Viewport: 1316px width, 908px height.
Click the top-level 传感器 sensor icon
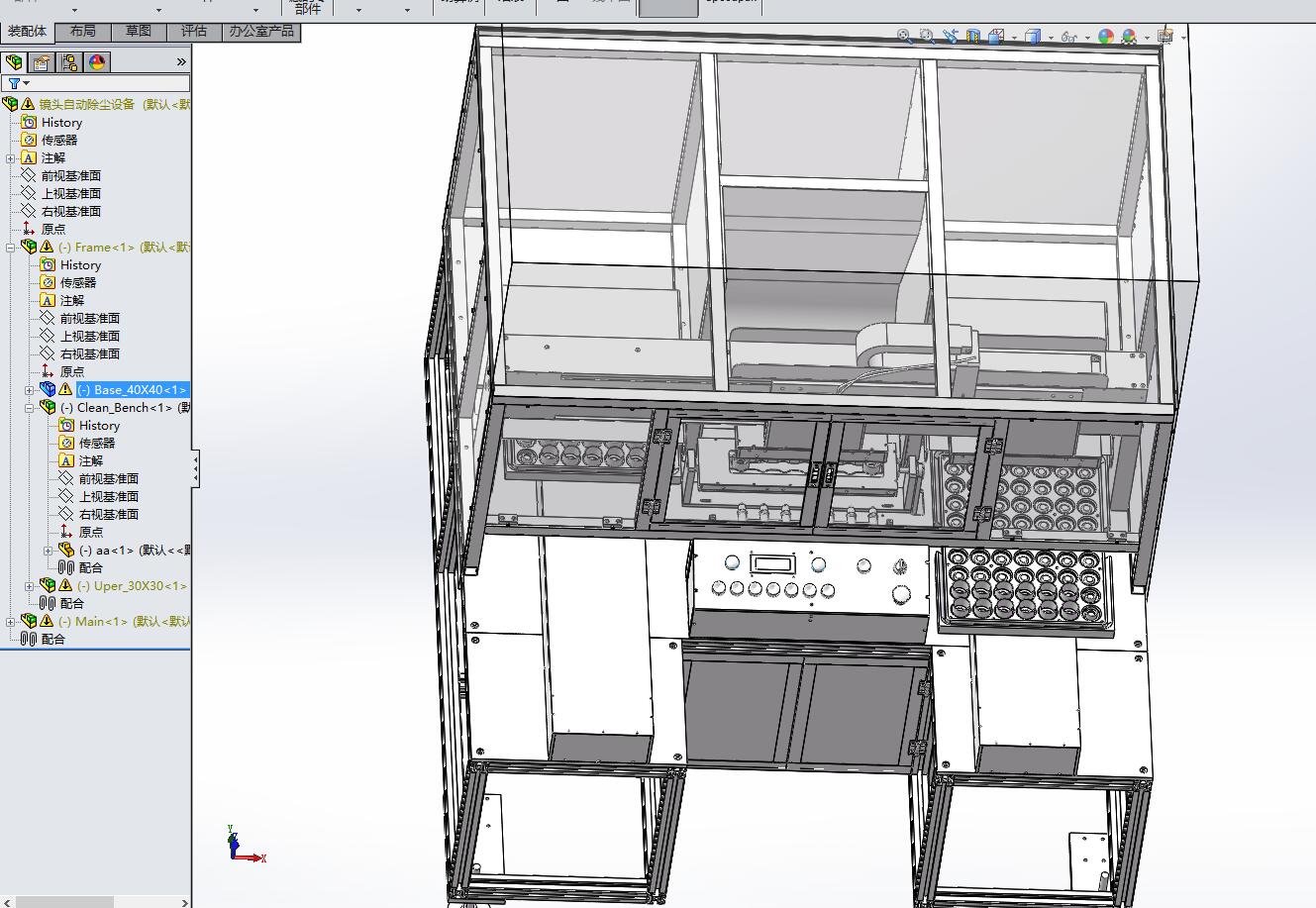pyautogui.click(x=29, y=141)
